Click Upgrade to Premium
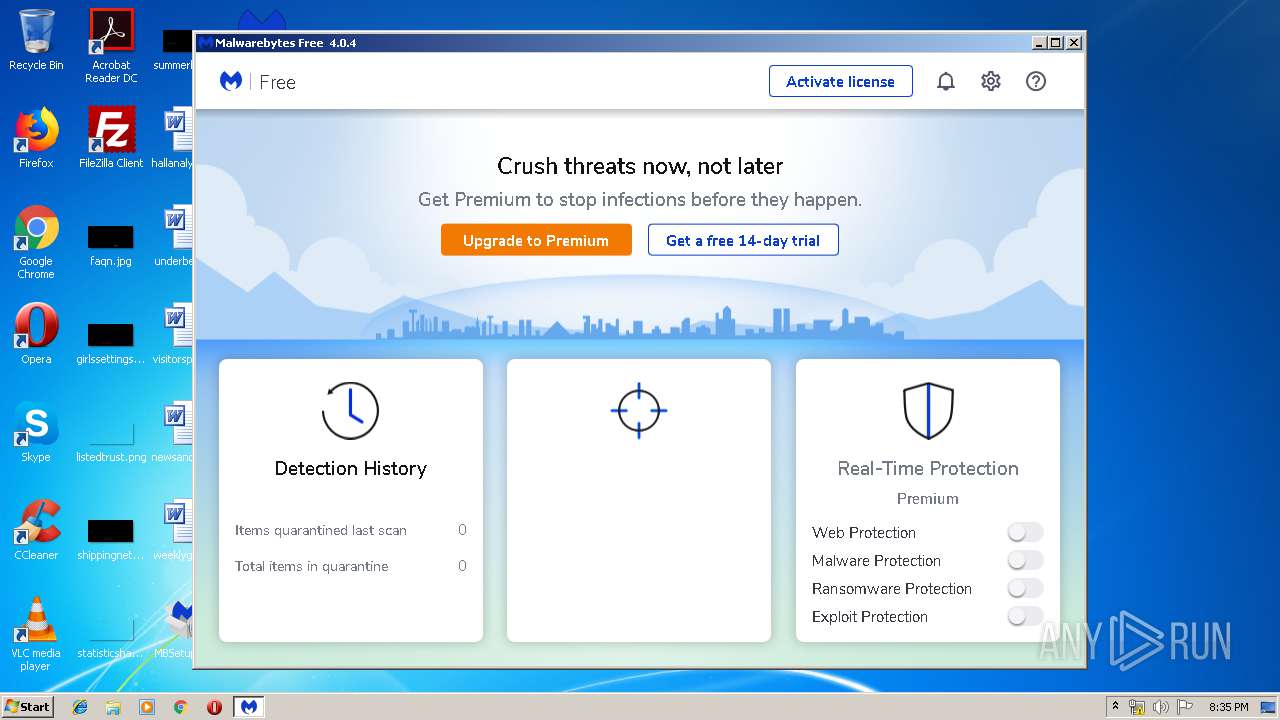1280x720 pixels. tap(536, 240)
